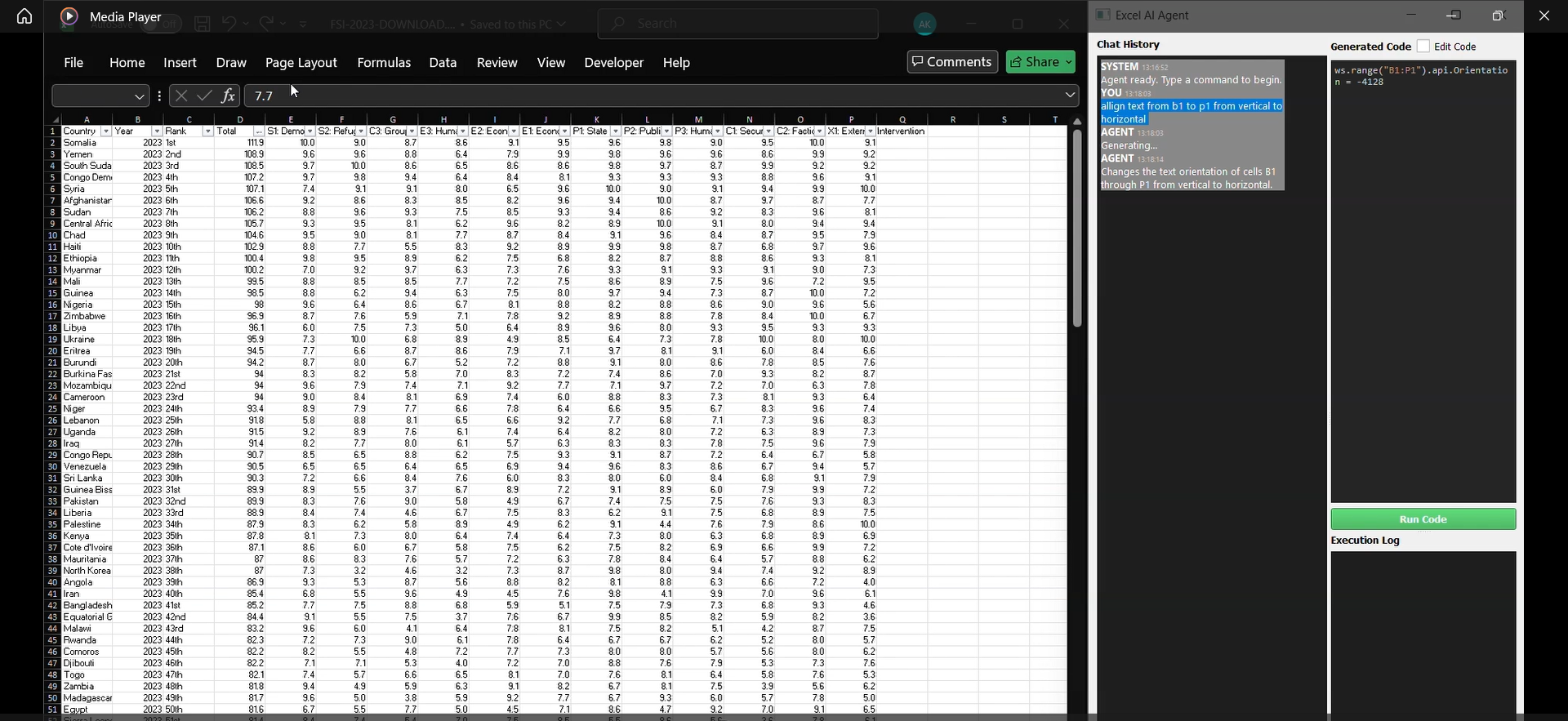Click the 'Generating...' agent chat message

1129,145
